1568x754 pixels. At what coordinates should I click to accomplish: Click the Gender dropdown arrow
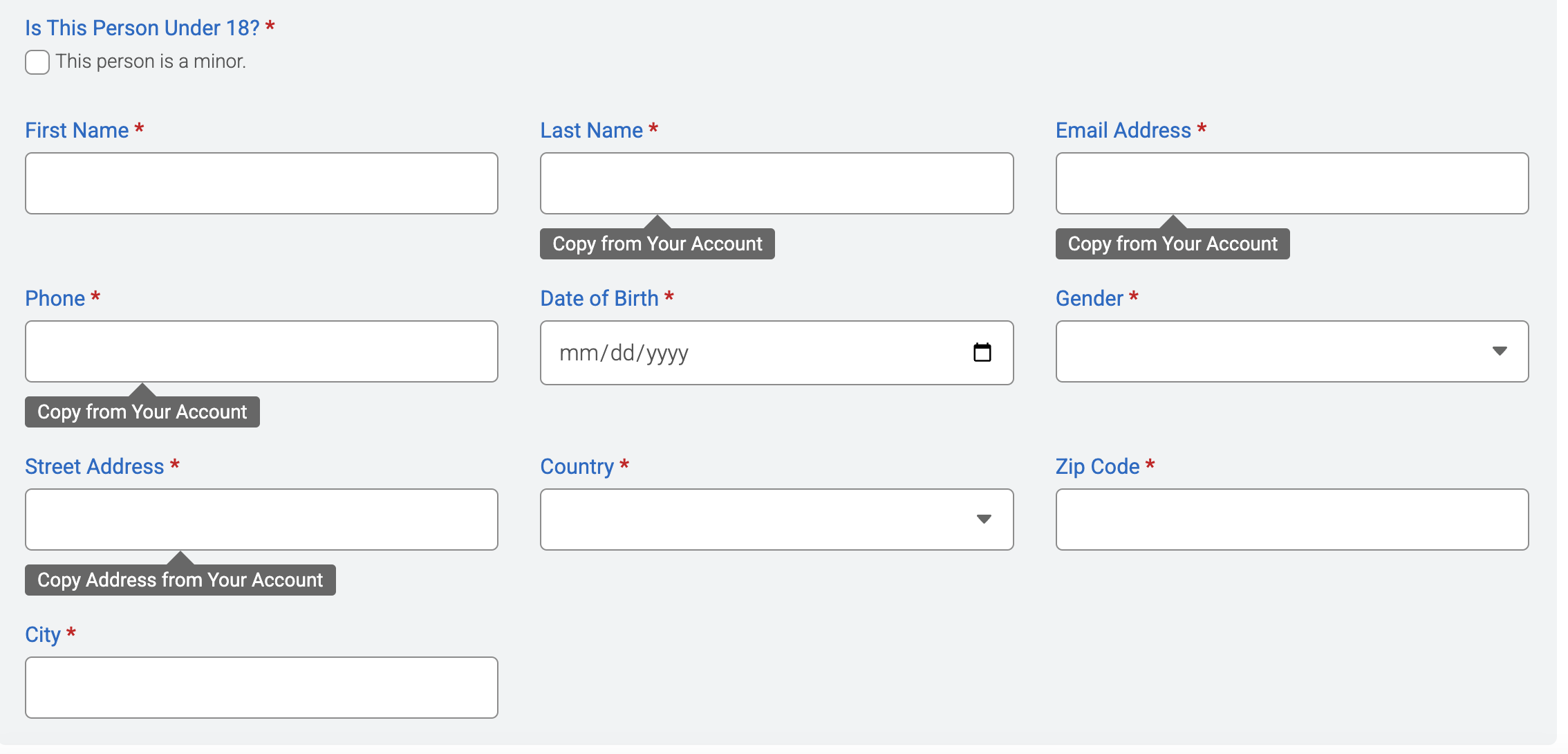(x=1499, y=351)
